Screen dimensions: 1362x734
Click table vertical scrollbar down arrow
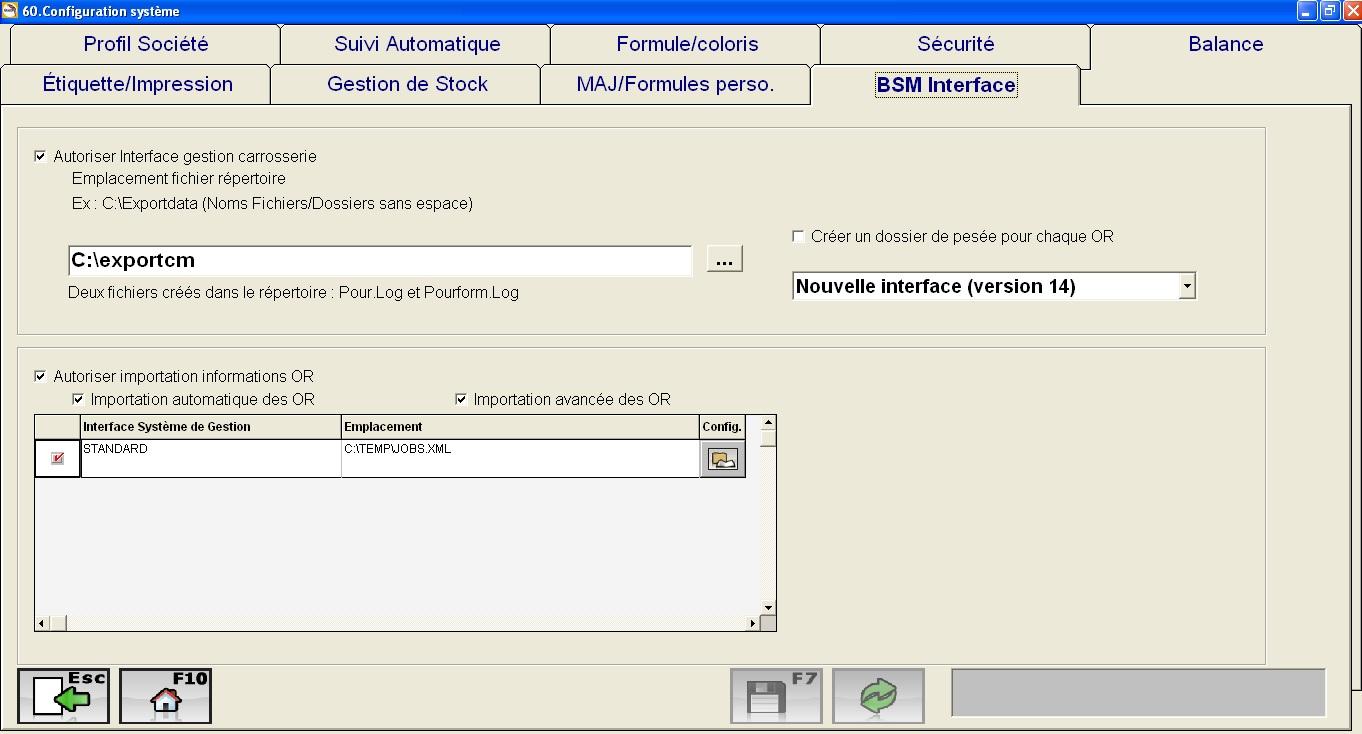(x=768, y=608)
